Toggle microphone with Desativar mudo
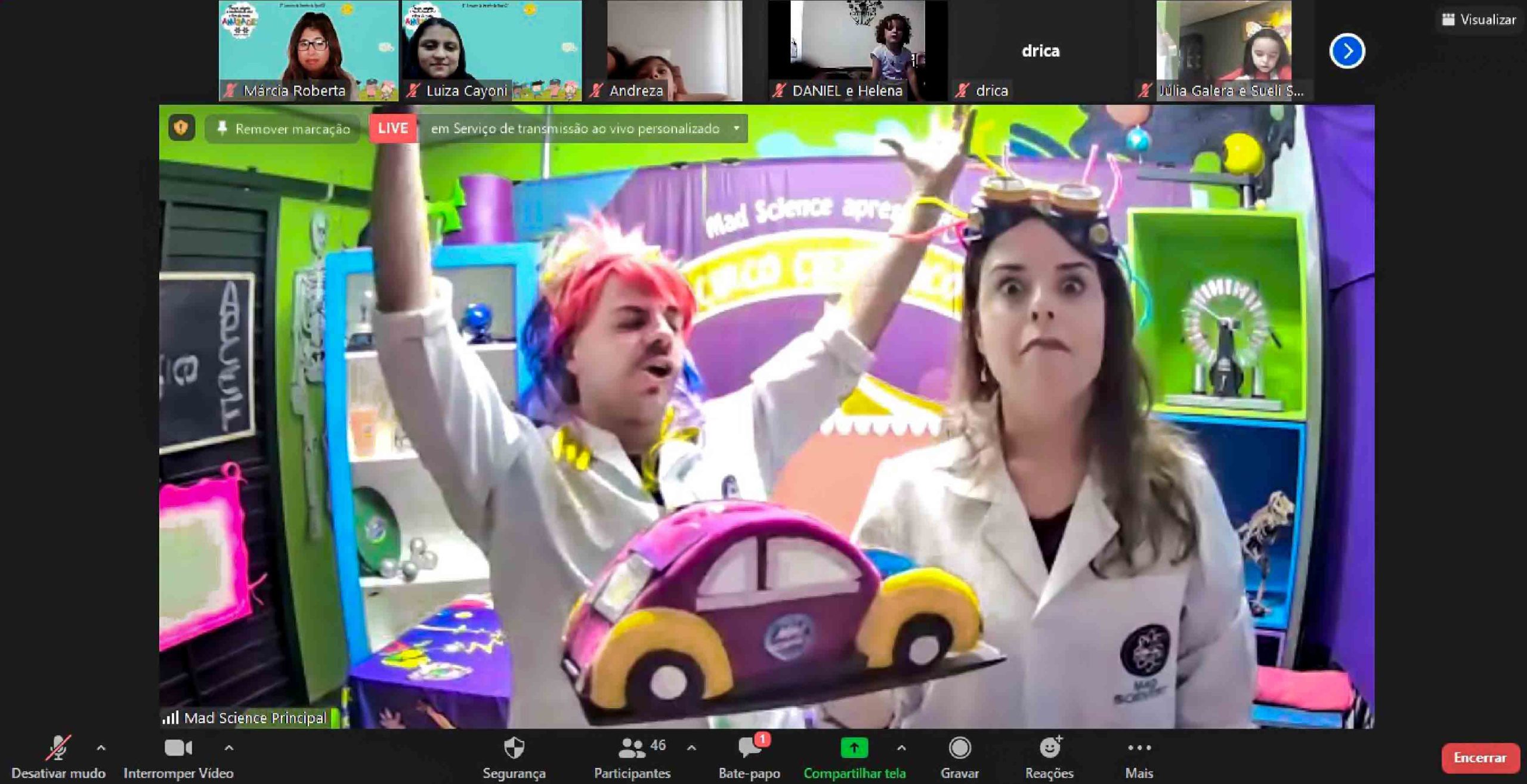 coord(58,756)
